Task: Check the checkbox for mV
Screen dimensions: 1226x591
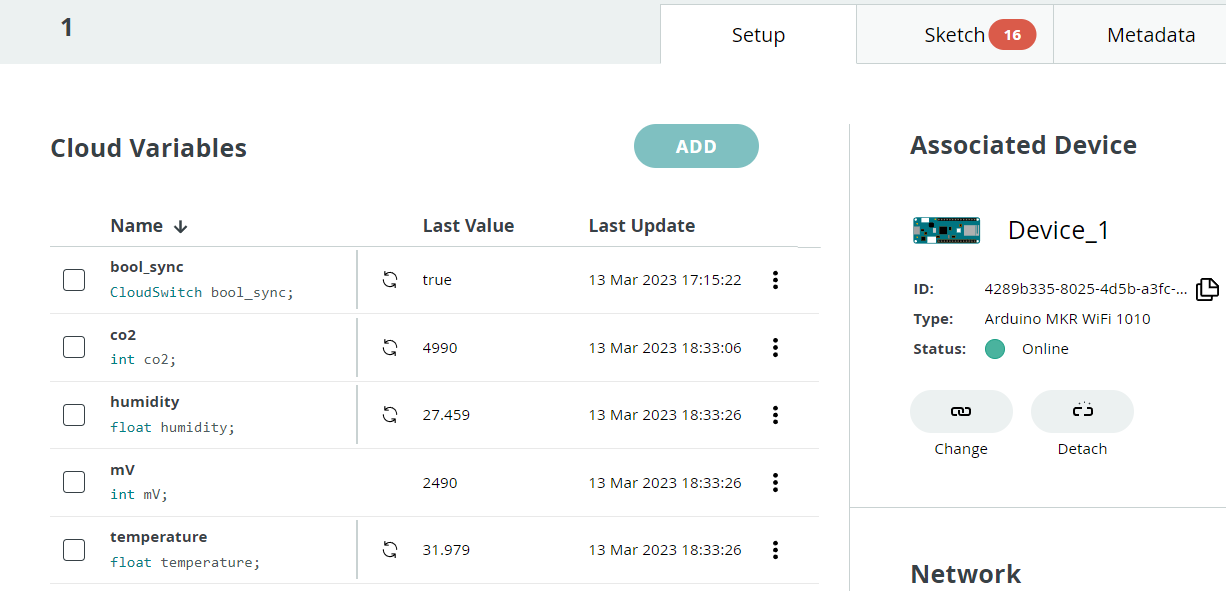Action: click(74, 481)
